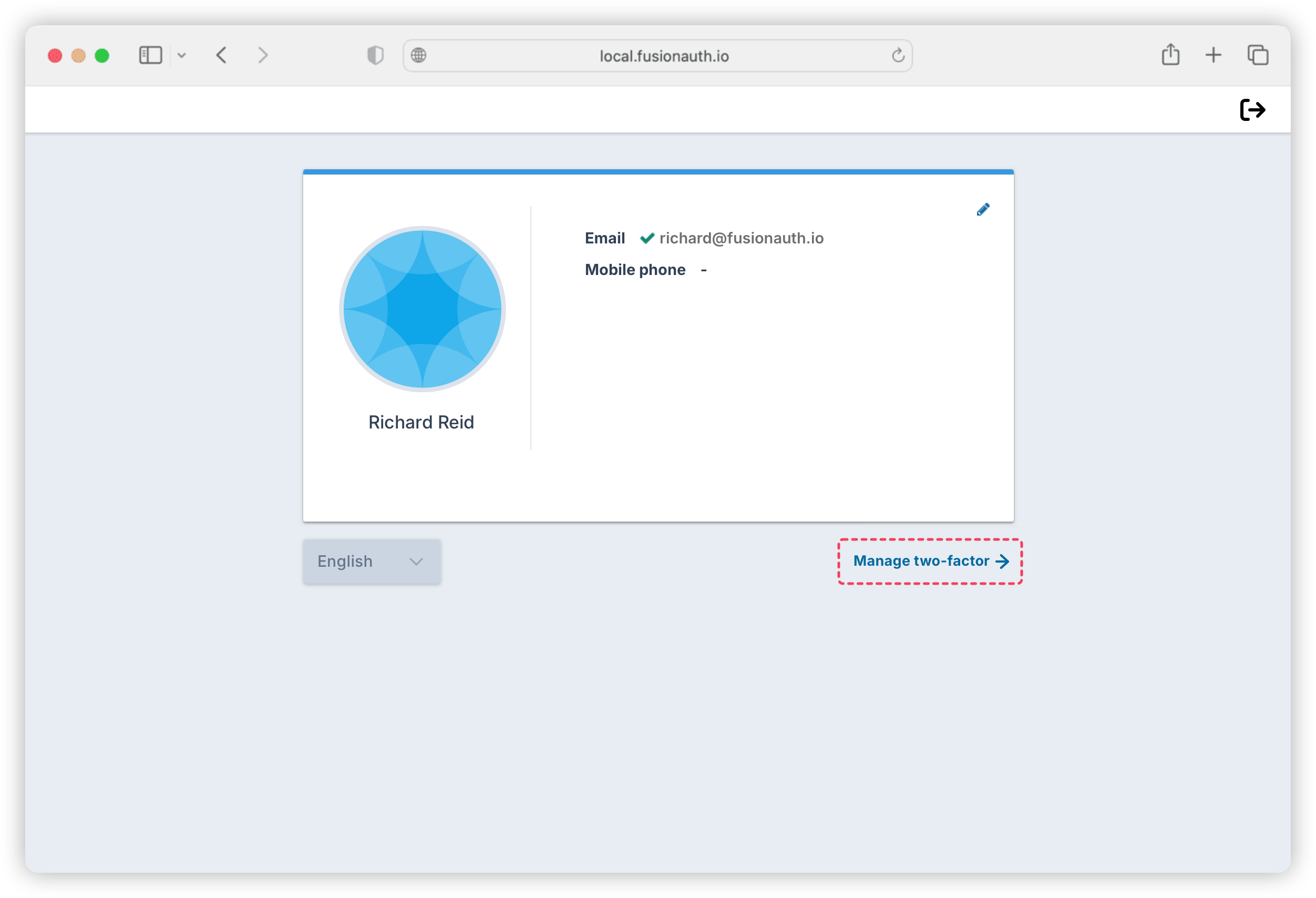Click the richard@fusionauth.io email address

click(x=741, y=238)
